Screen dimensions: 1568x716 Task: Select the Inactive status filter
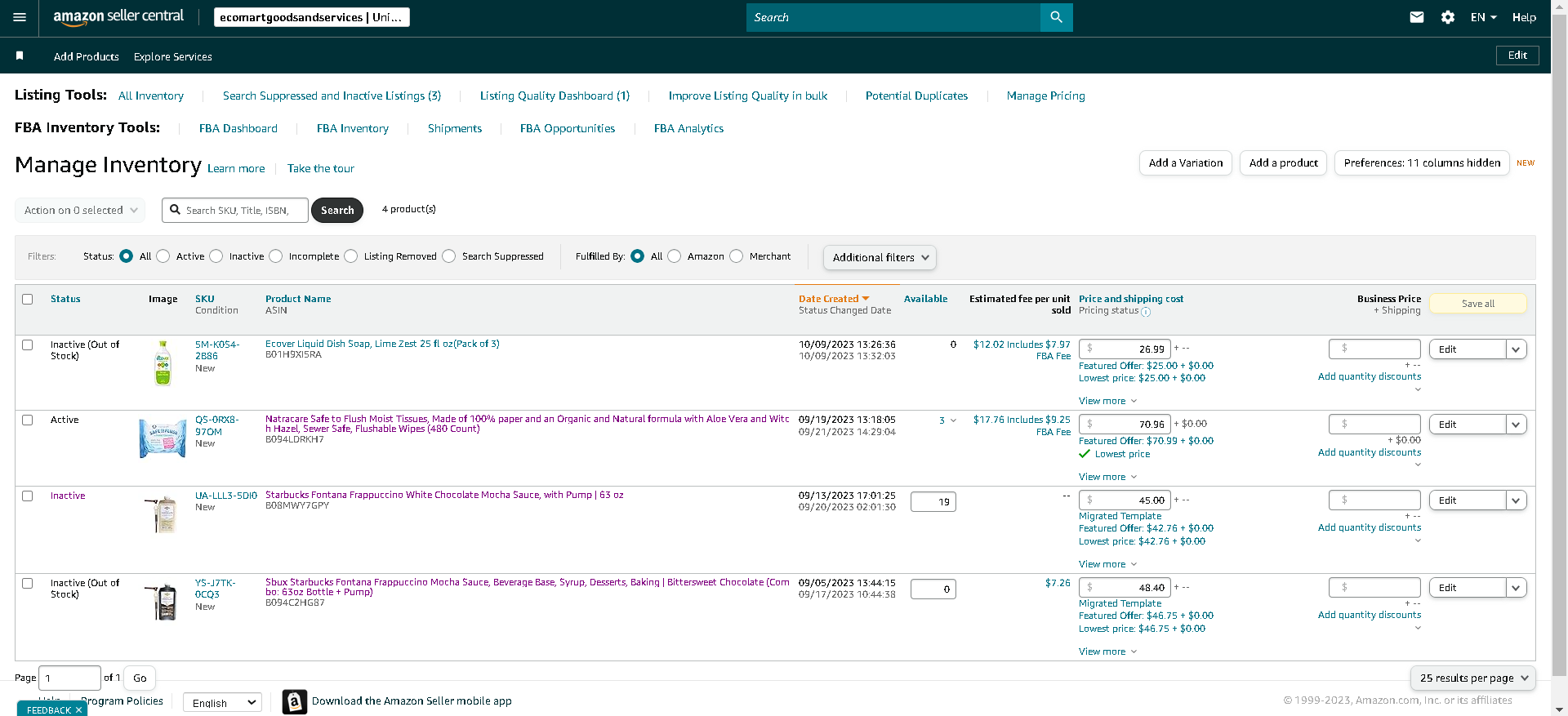click(x=216, y=256)
